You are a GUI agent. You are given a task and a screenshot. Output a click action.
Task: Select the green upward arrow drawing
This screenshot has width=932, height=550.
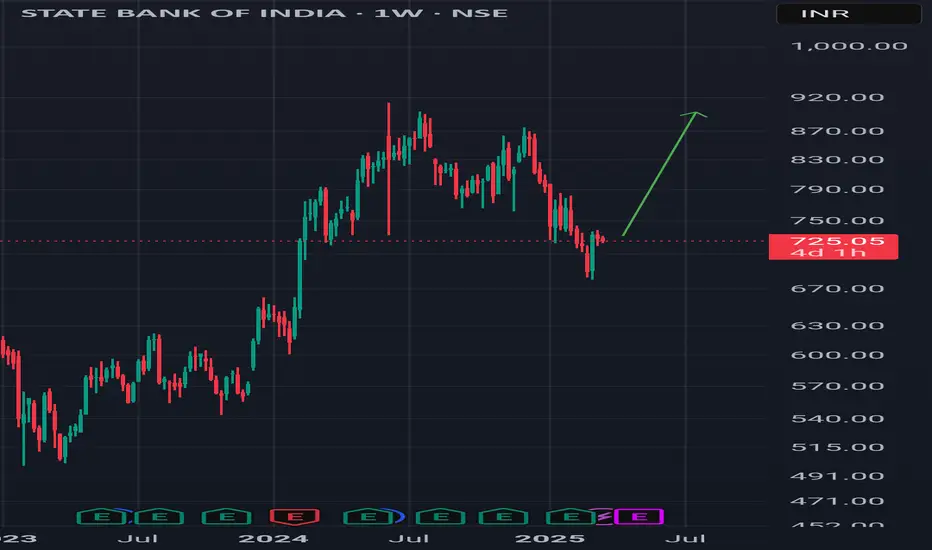point(660,173)
